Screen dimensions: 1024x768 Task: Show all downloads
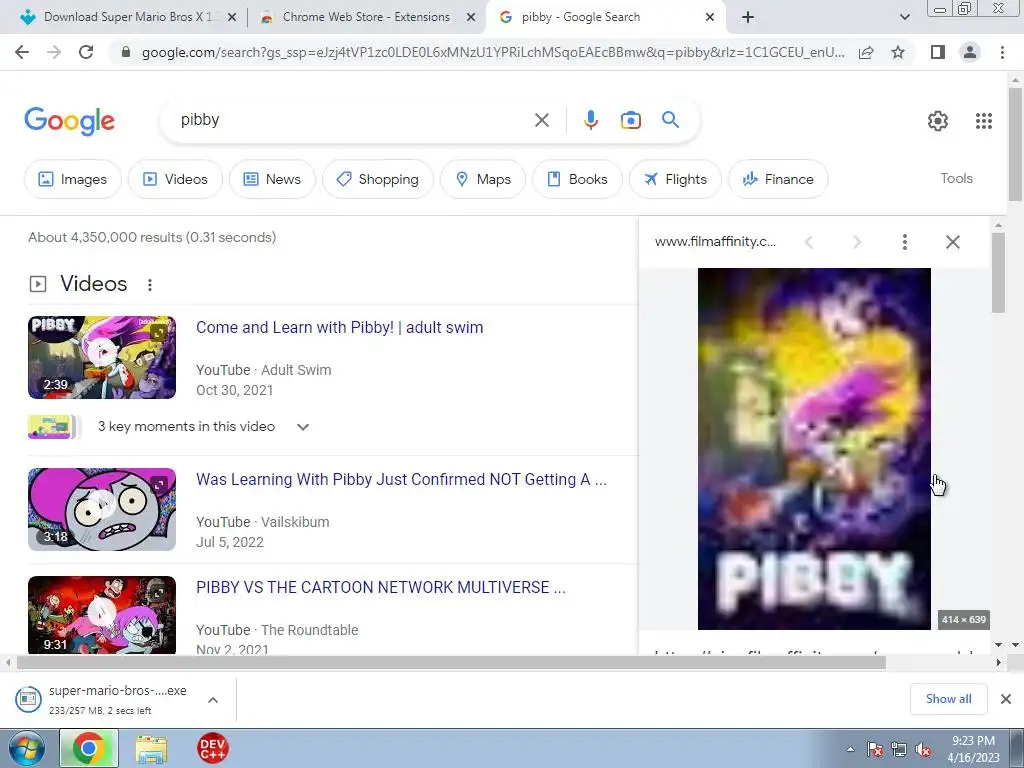click(948, 699)
